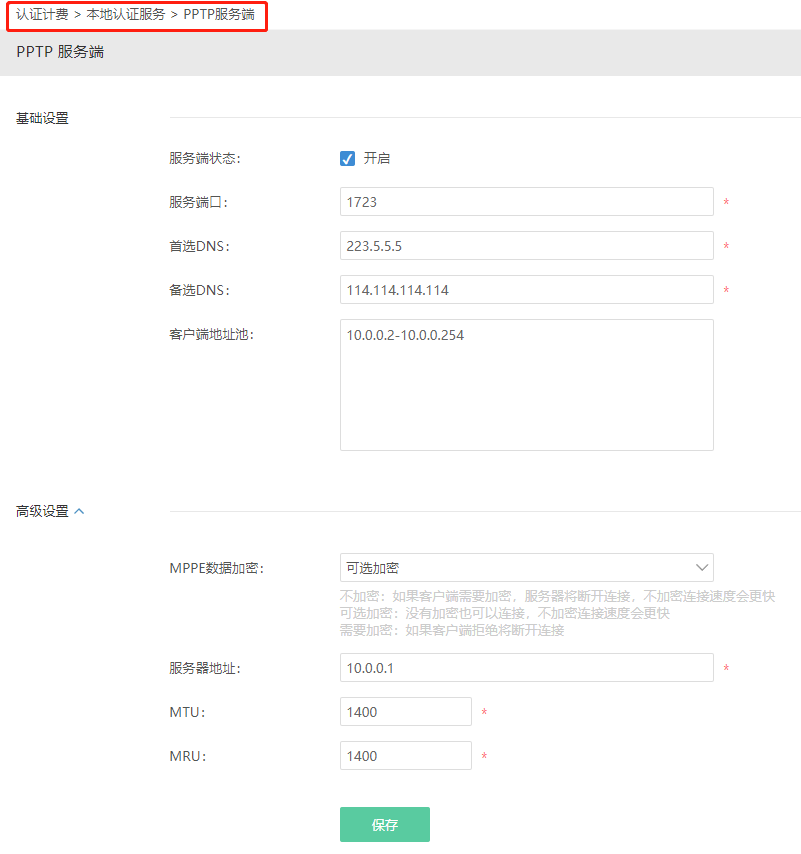
Task: Click the MTU input box
Action: (x=405, y=712)
